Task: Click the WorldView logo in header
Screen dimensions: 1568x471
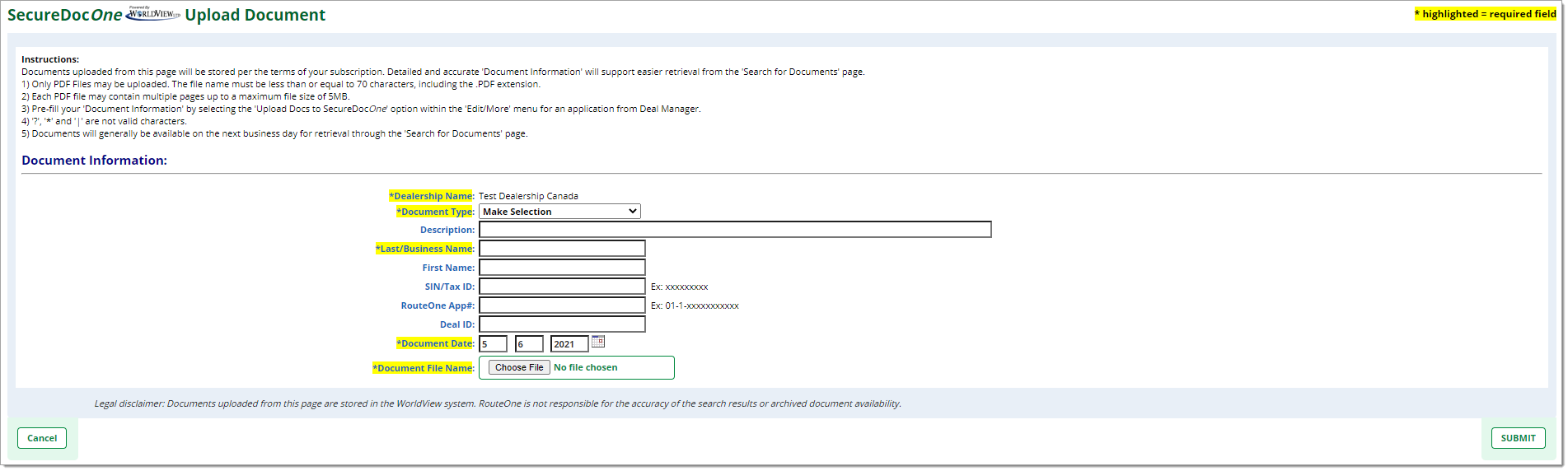Action: tap(153, 13)
